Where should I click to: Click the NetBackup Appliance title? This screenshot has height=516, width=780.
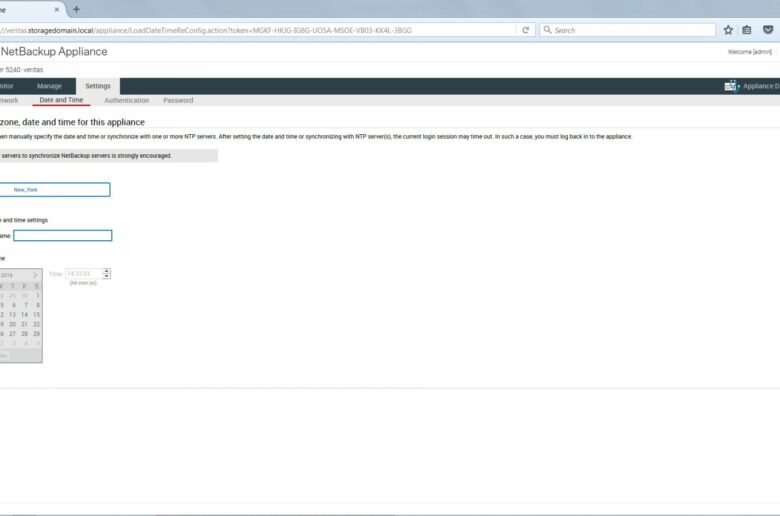(x=54, y=51)
